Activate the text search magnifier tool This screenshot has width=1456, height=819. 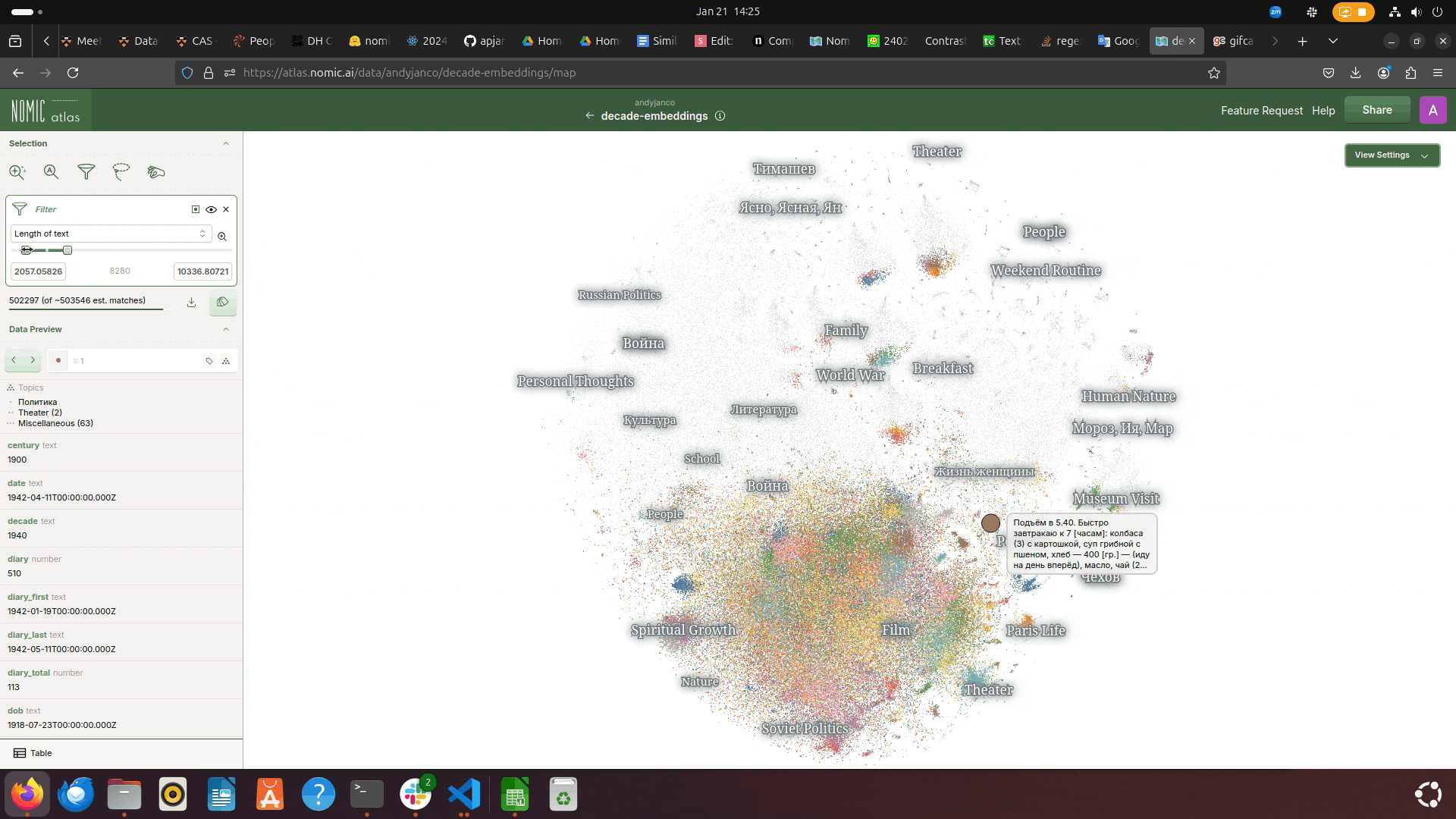click(51, 172)
